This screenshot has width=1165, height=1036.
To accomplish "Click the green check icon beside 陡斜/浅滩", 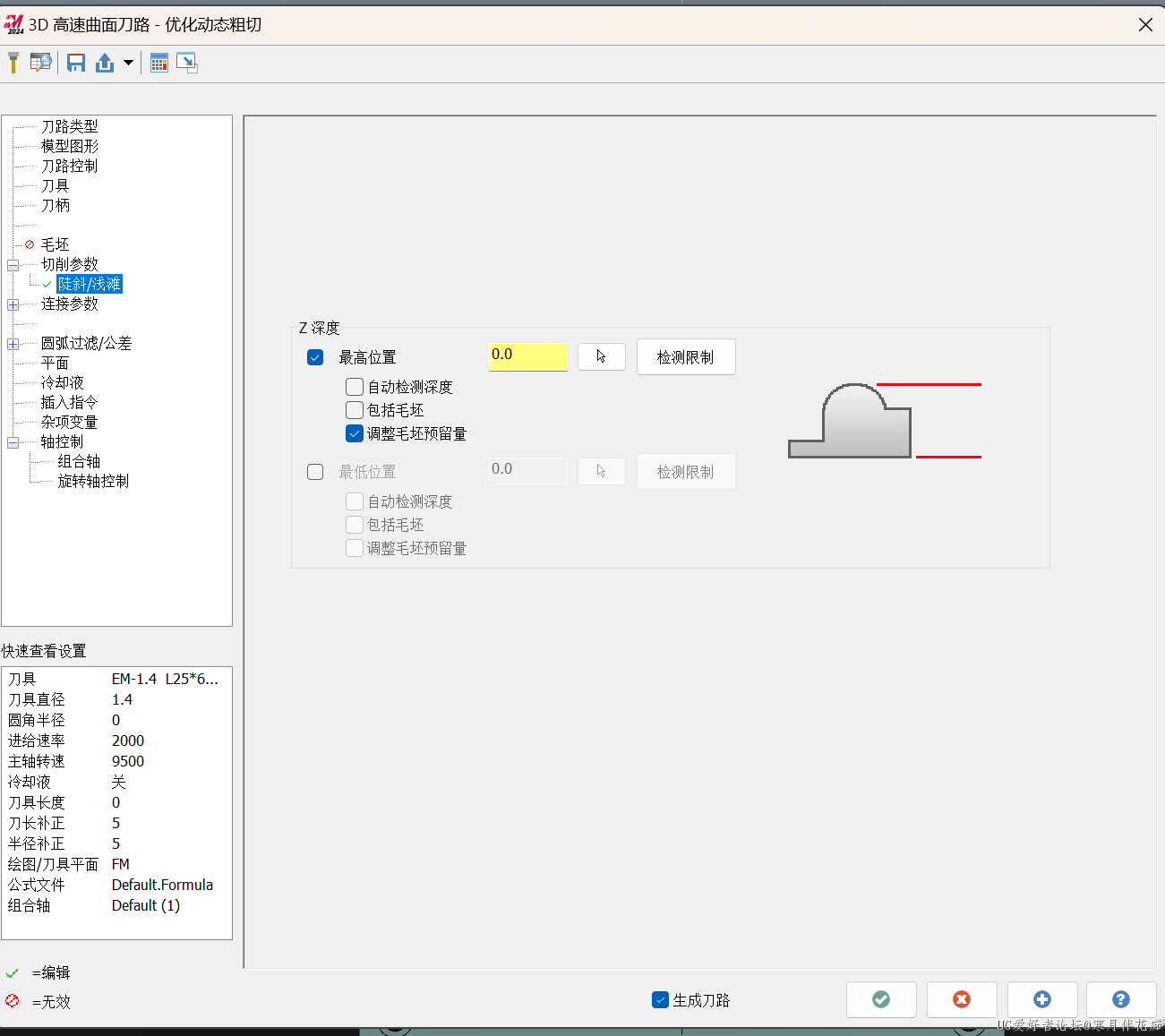I will coord(47,284).
